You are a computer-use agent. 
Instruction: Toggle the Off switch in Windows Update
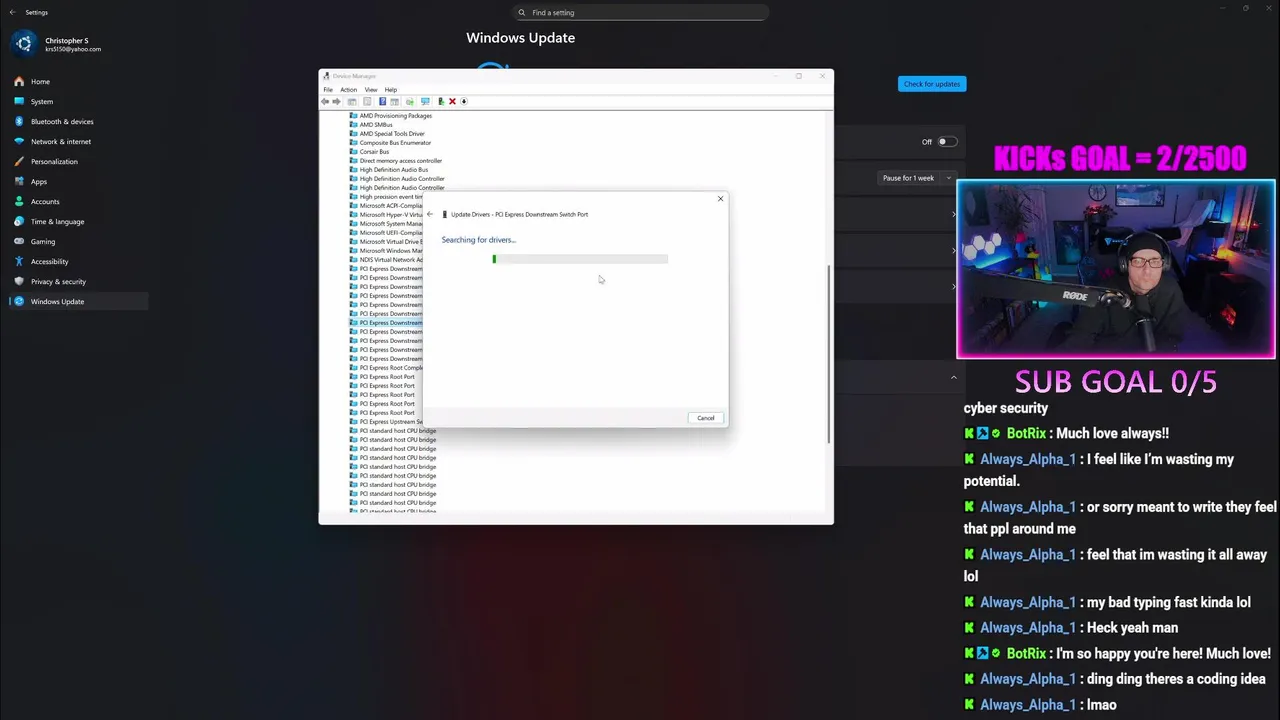tap(946, 142)
